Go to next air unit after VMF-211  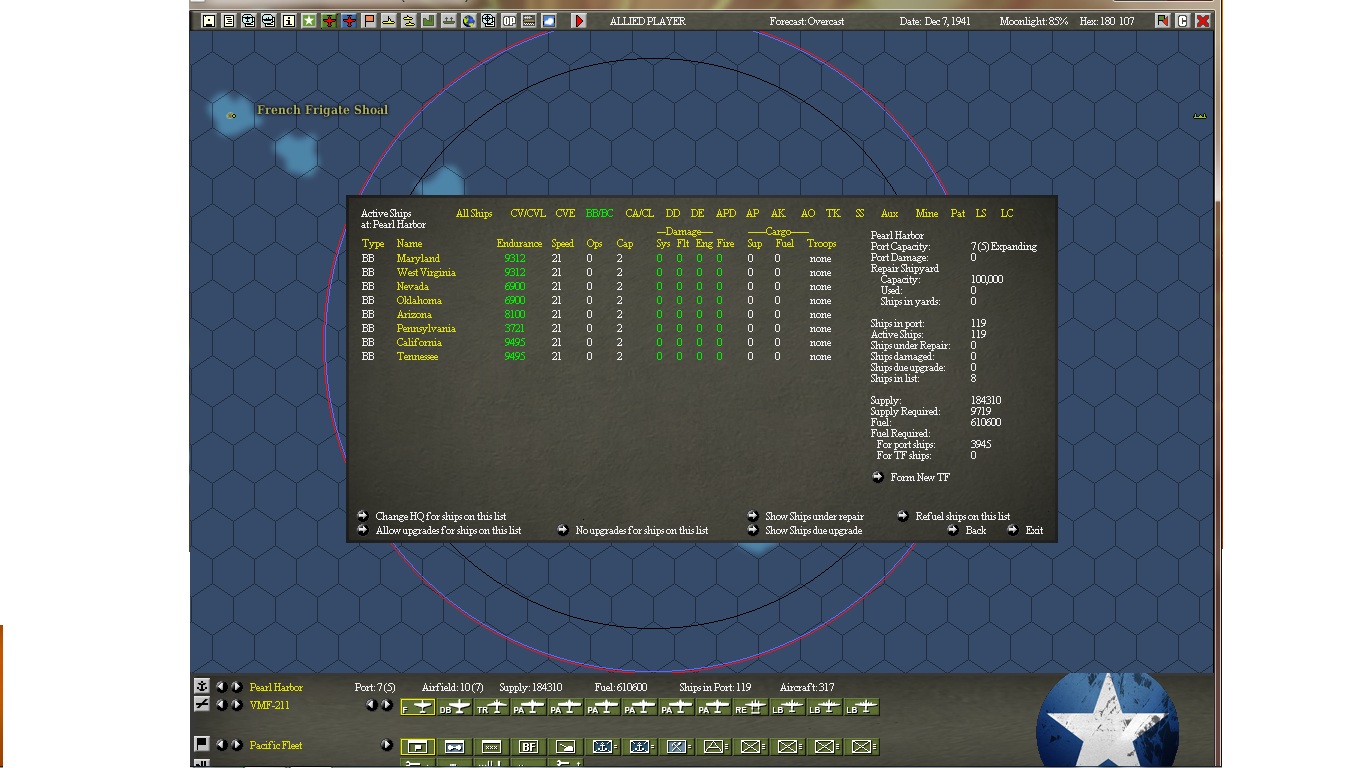(236, 705)
